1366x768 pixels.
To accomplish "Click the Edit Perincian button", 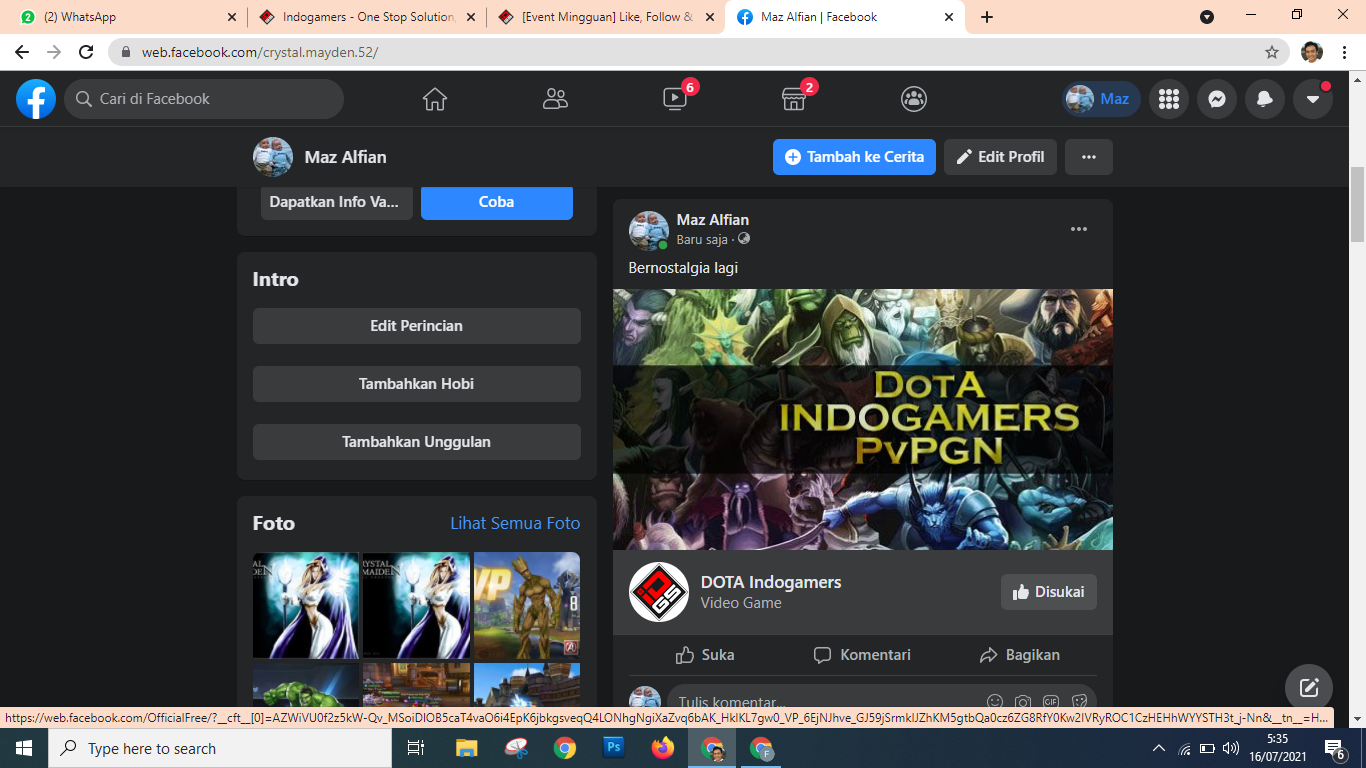I will 417,326.
